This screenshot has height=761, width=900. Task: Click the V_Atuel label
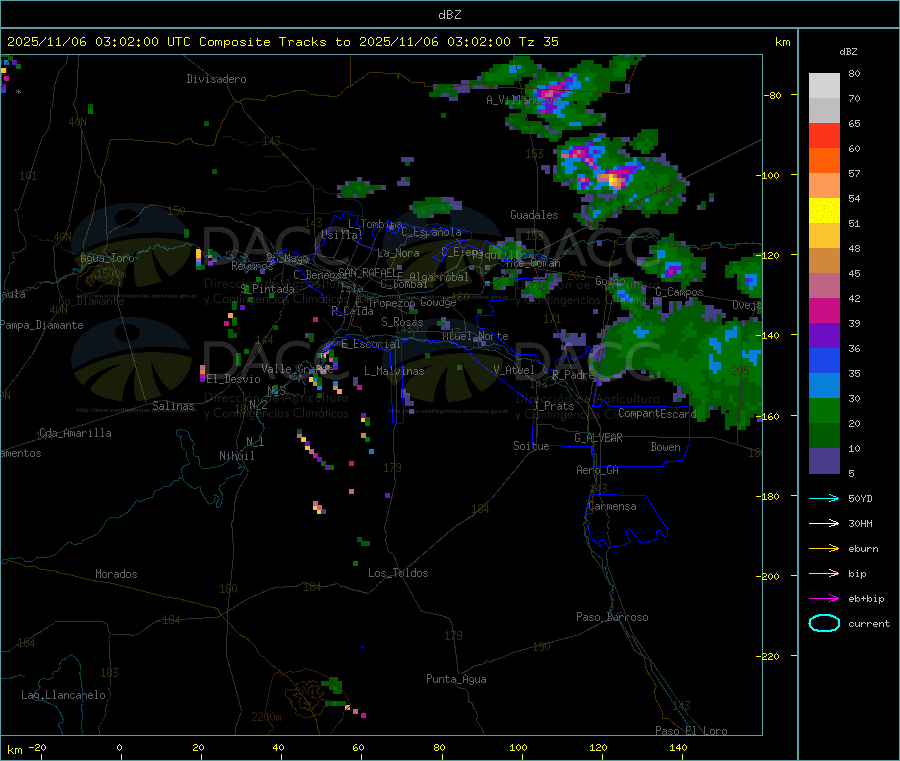tap(514, 370)
